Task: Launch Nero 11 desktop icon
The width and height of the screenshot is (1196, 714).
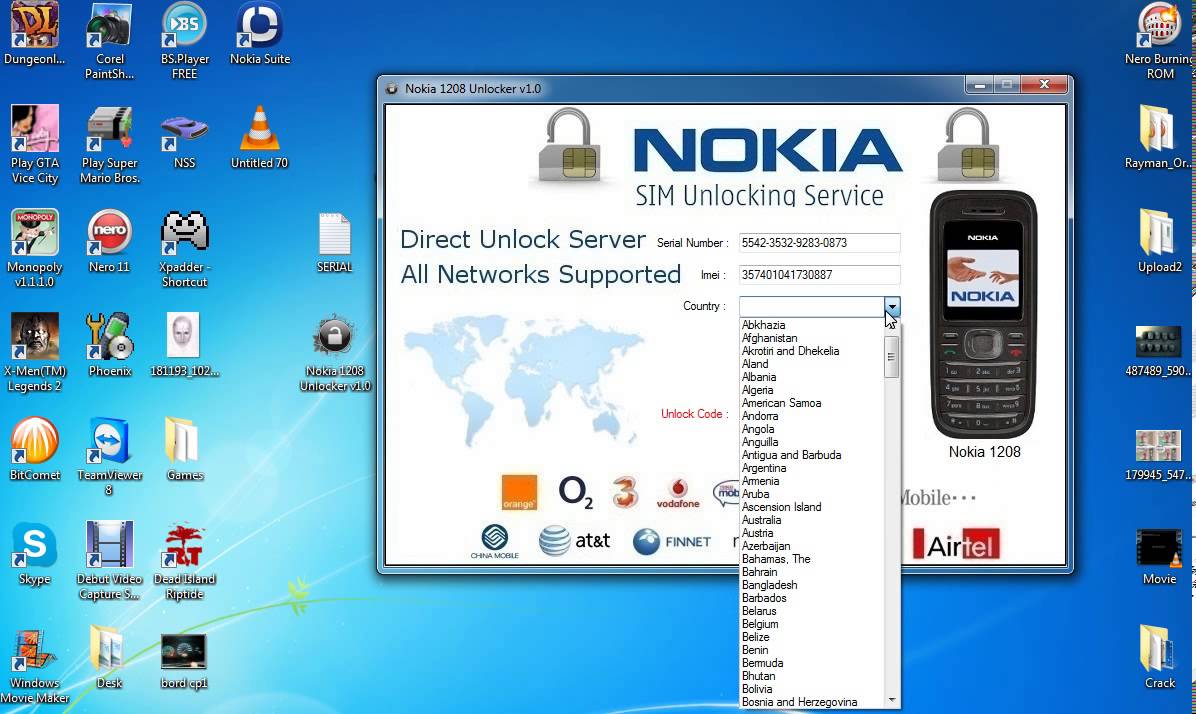Action: point(109,242)
